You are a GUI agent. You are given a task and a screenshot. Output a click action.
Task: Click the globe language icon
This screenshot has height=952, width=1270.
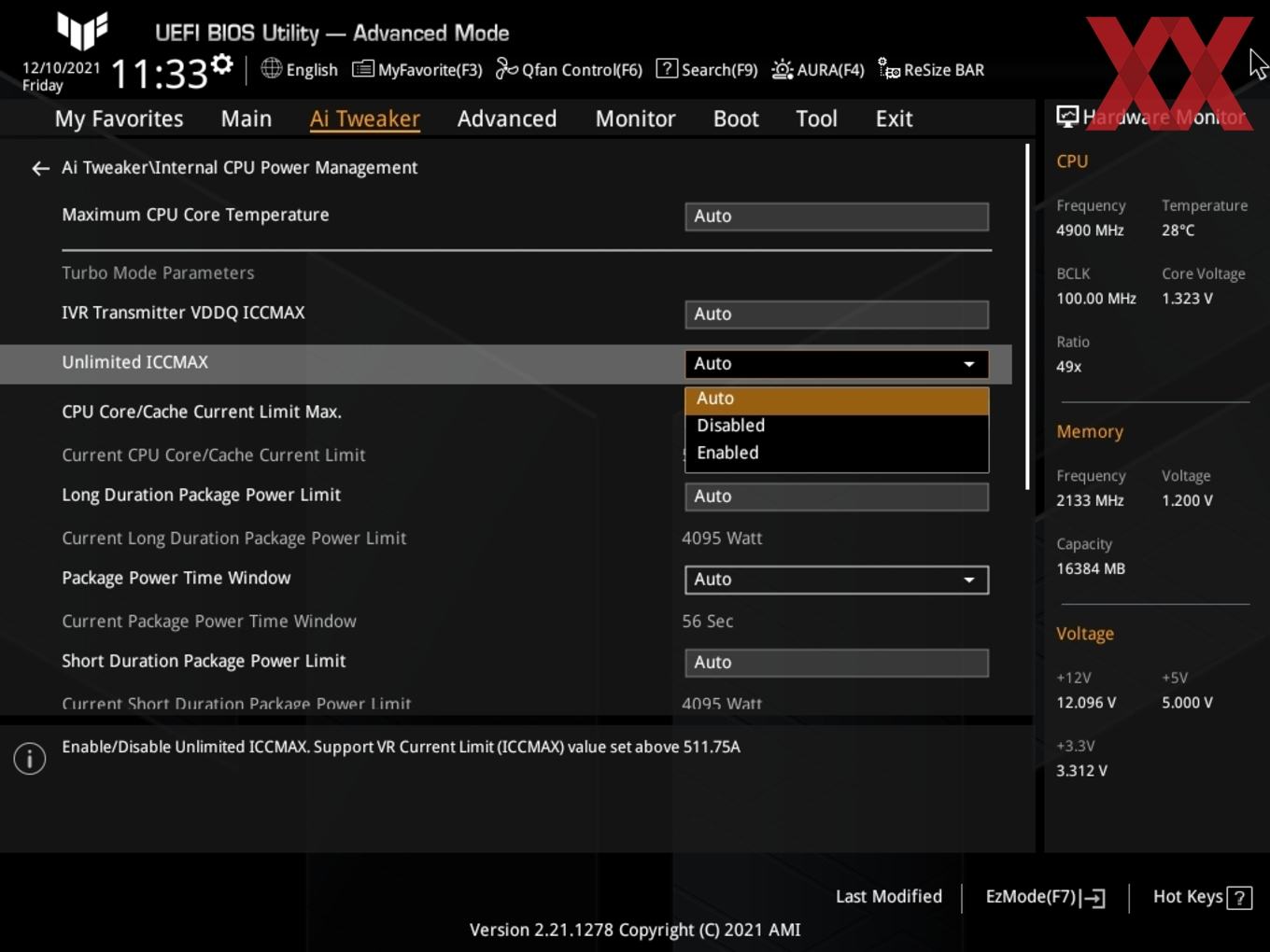271,68
